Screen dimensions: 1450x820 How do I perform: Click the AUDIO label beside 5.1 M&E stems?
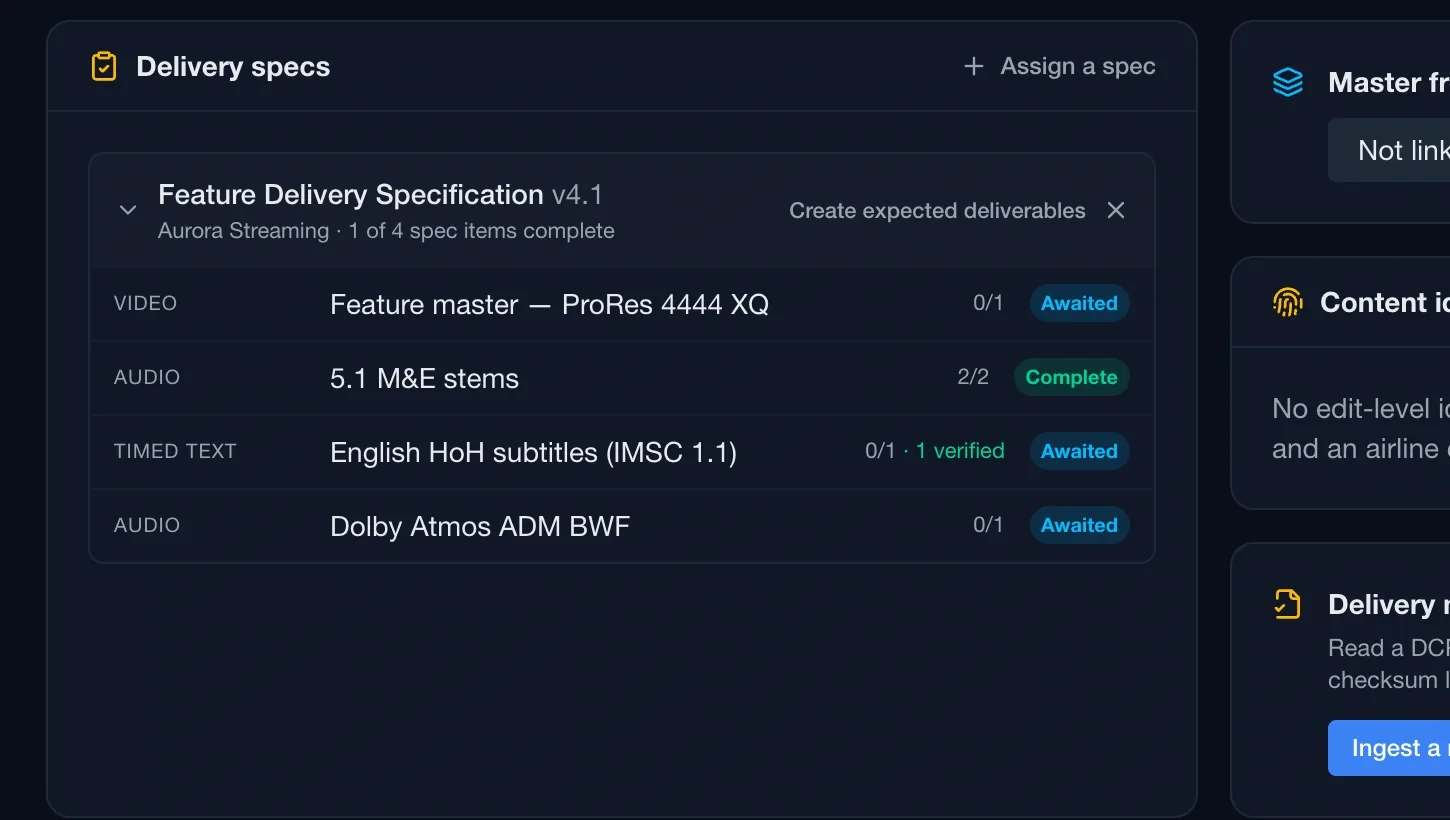point(147,377)
